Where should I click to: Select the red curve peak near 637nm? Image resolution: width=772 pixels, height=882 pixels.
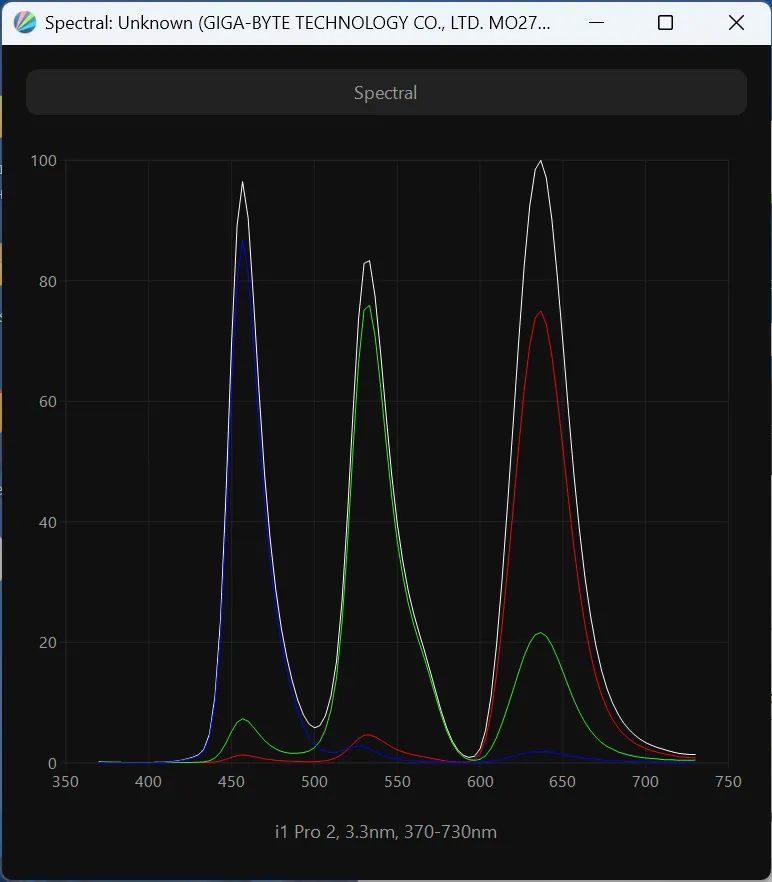tap(541, 312)
